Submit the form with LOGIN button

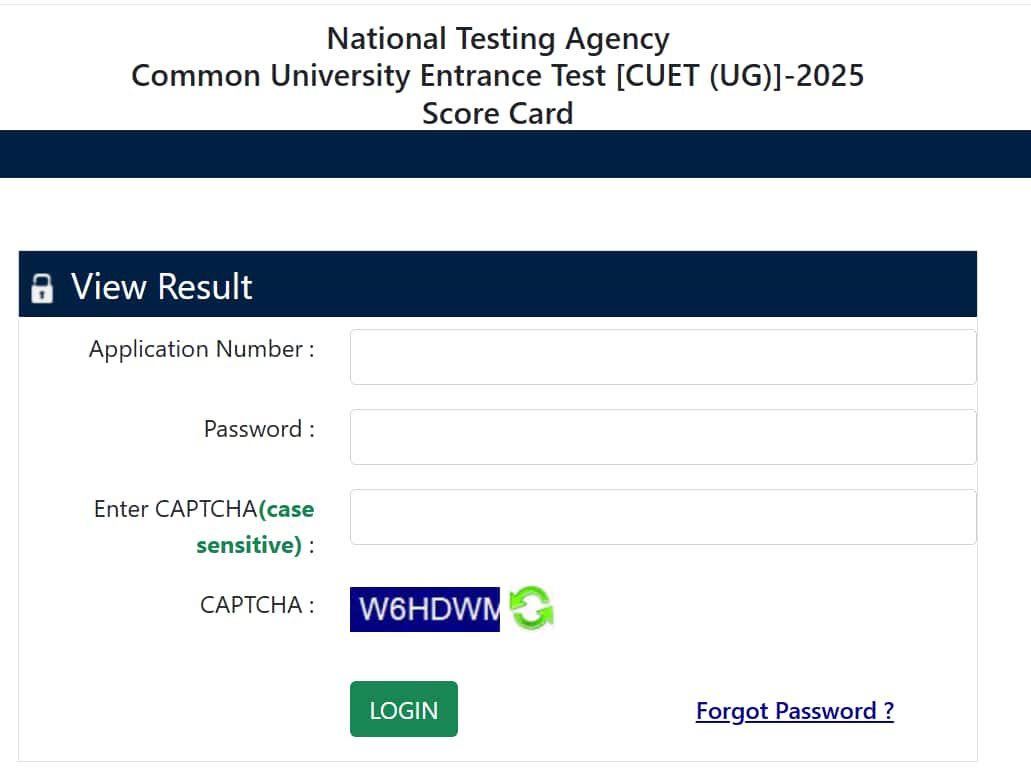tap(404, 709)
